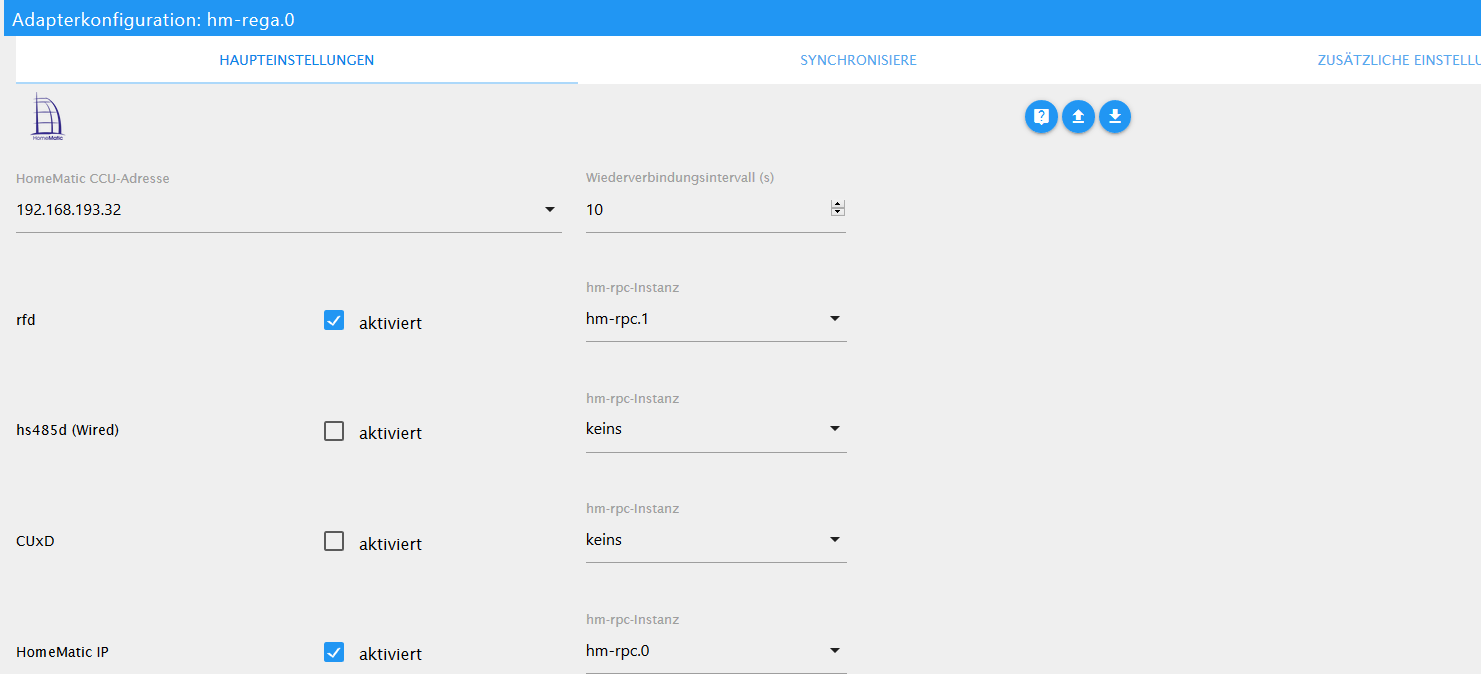Click the 'HomeMatic IP' row label
The width and height of the screenshot is (1481, 674).
click(x=63, y=652)
